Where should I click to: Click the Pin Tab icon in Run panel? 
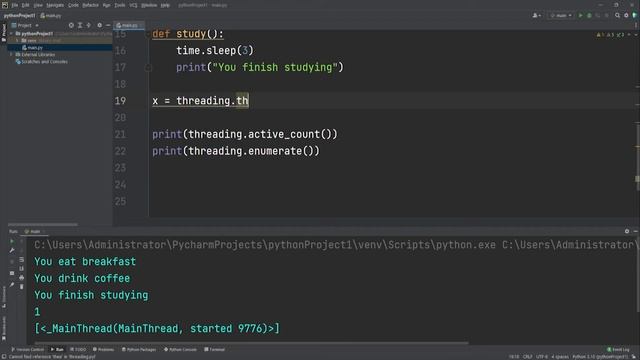point(12,285)
